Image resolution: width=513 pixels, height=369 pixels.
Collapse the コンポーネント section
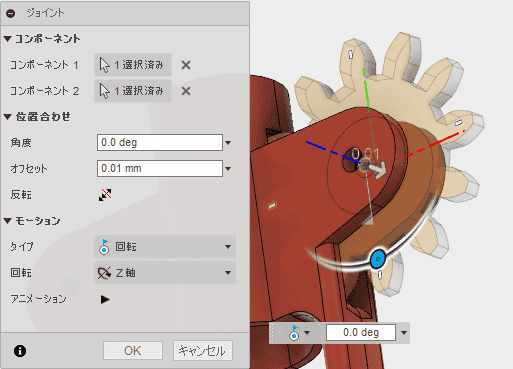[x=8, y=39]
